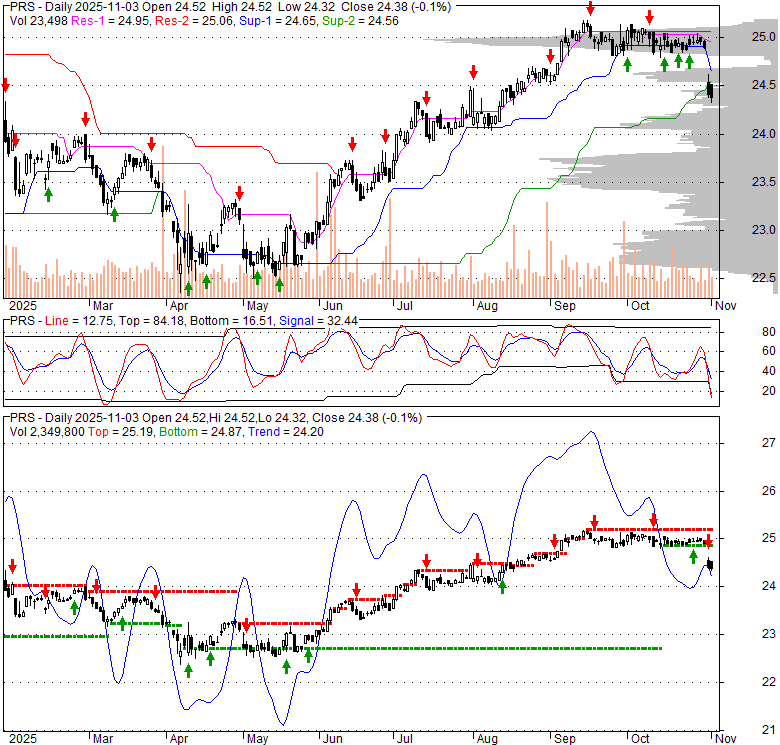Click the 26 label on bottom chart axis

(769, 491)
